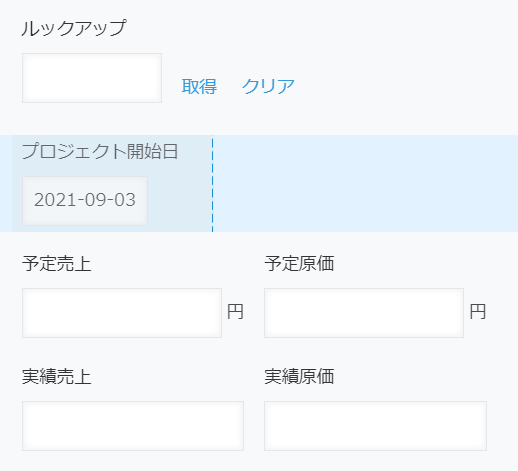This screenshot has width=518, height=471.
Task: Click the 円 unit beside 予定原価 field
Action: [478, 312]
